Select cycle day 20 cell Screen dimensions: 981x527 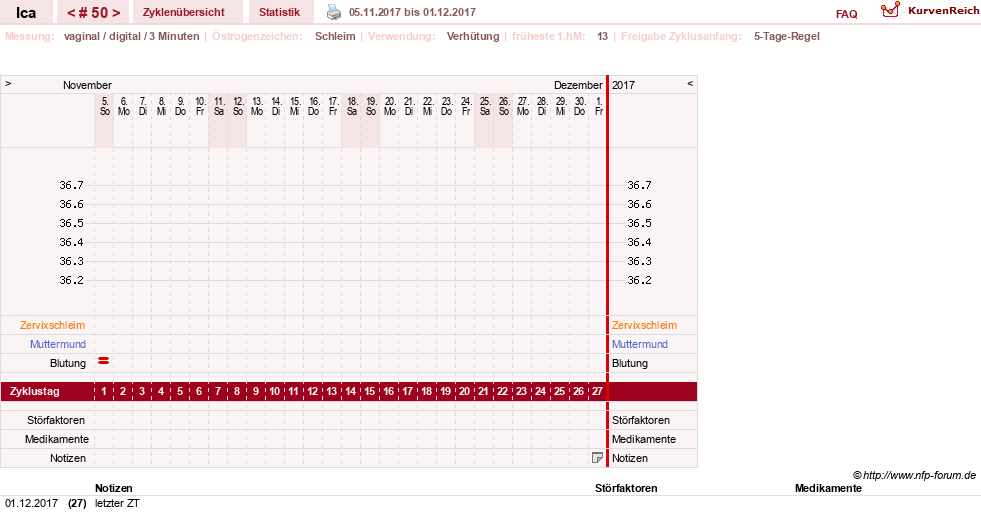[x=464, y=391]
